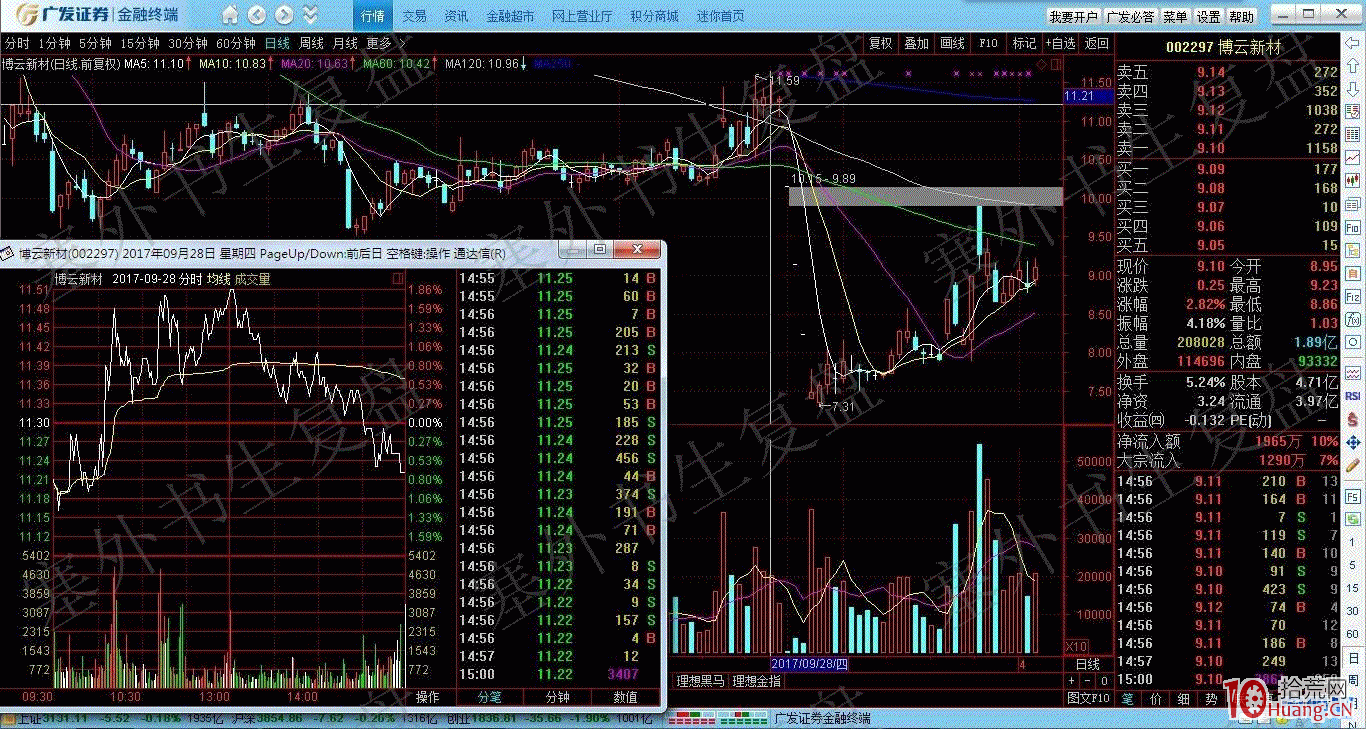
Task: Navigate forward with the right arrow button
Action: tap(284, 15)
